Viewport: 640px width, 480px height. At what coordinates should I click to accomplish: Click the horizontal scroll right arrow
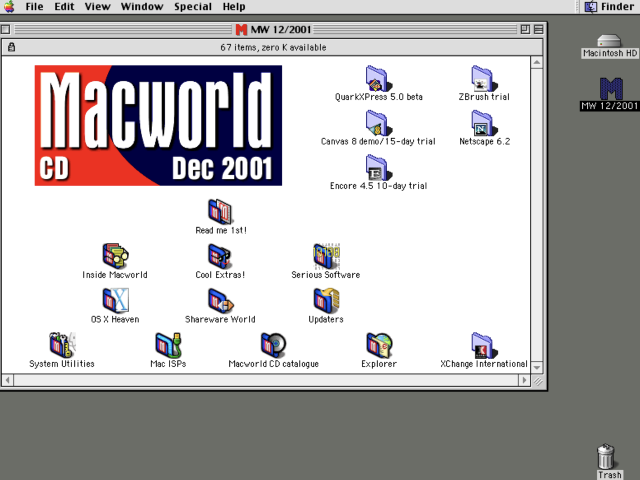tap(524, 380)
